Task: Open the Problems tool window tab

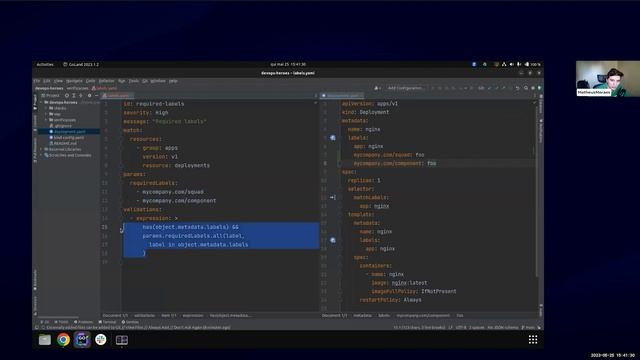Action: 83,322
